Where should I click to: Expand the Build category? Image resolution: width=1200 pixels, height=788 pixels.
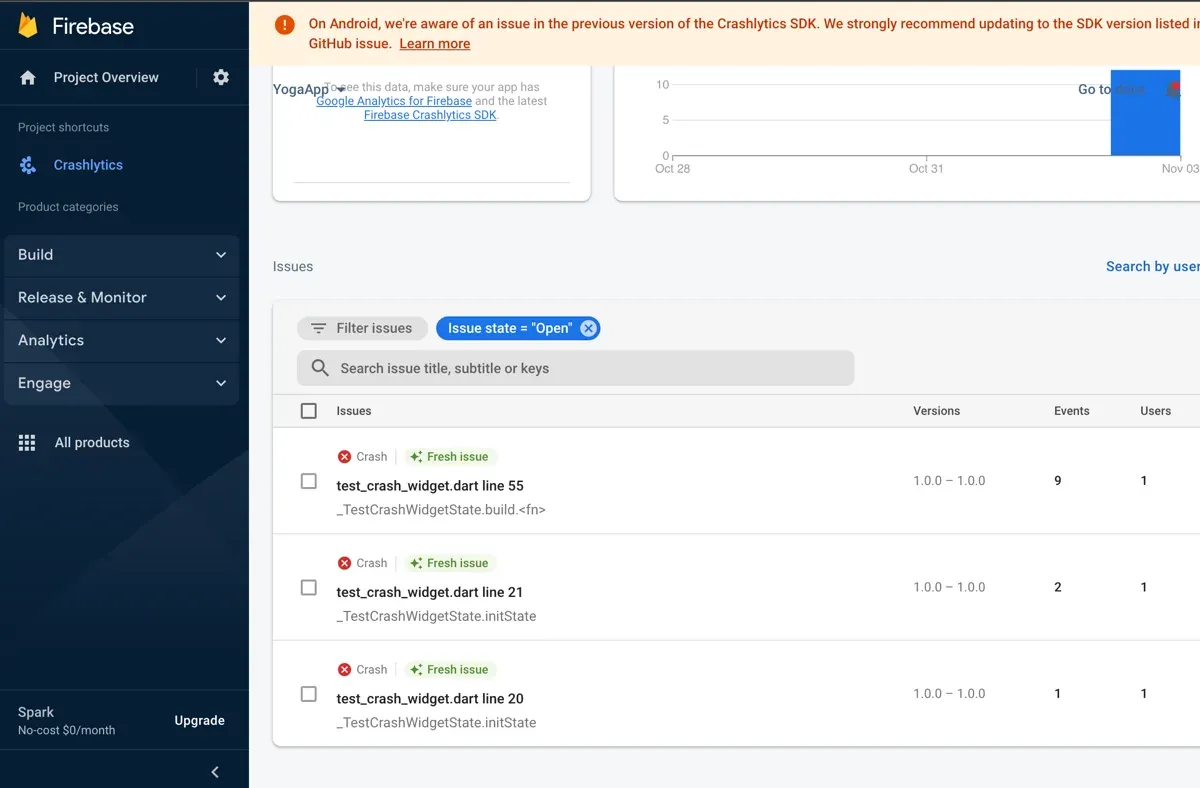click(122, 255)
